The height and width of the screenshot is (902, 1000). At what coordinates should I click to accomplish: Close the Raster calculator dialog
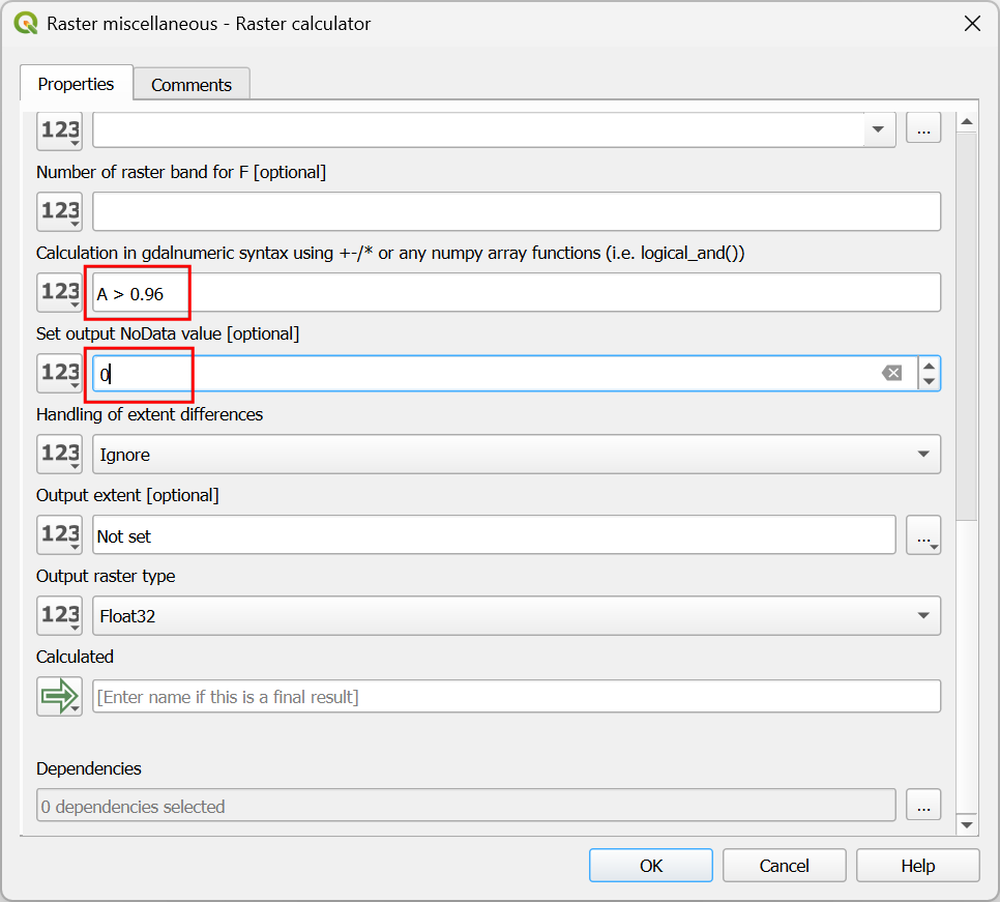coord(972,24)
